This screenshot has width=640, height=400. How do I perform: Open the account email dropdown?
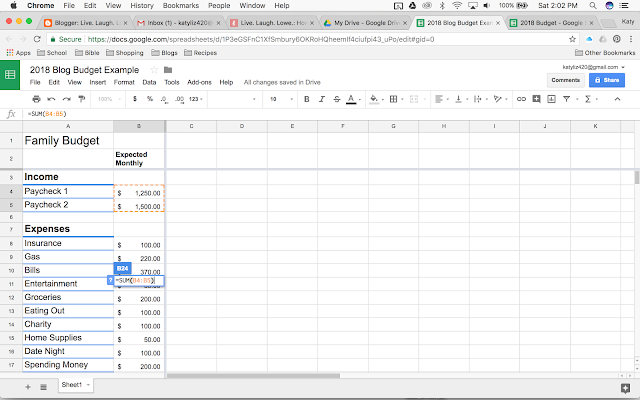[x=593, y=67]
